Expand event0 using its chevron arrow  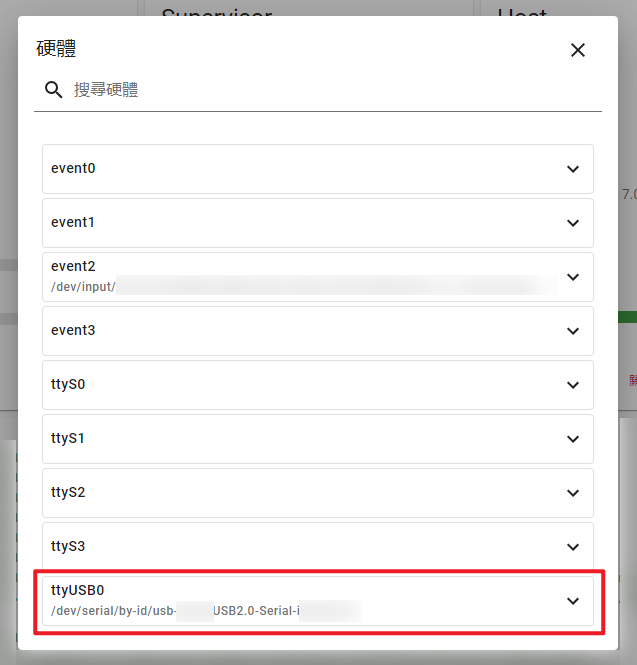point(573,169)
